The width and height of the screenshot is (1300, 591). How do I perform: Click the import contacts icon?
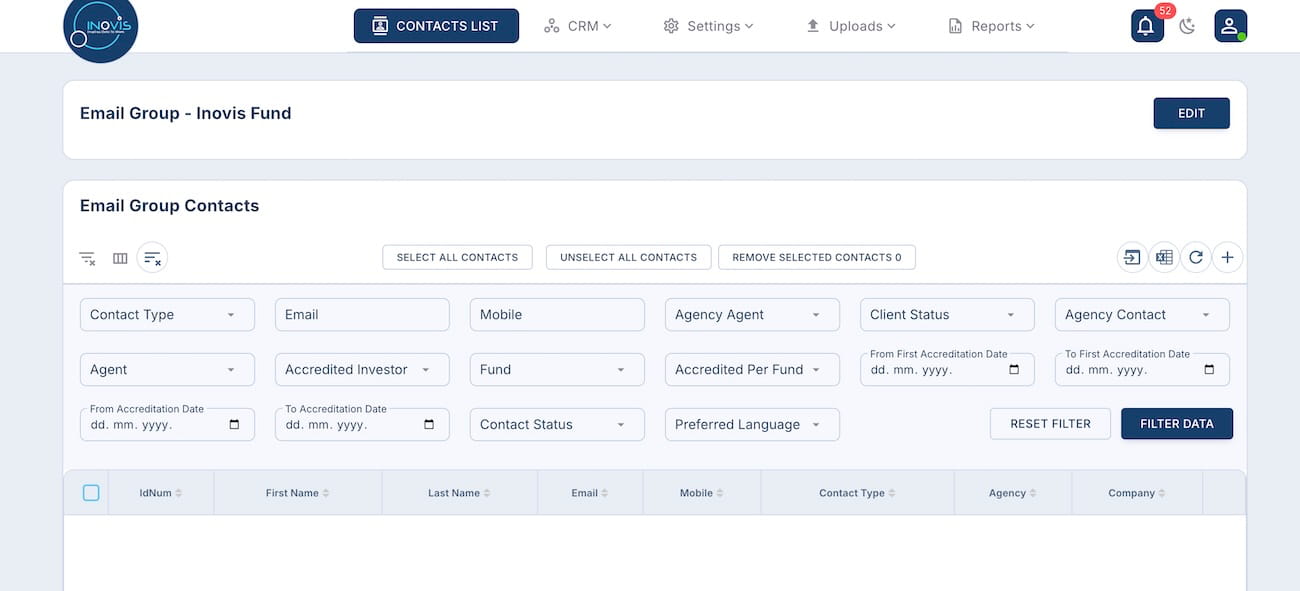pos(1131,258)
